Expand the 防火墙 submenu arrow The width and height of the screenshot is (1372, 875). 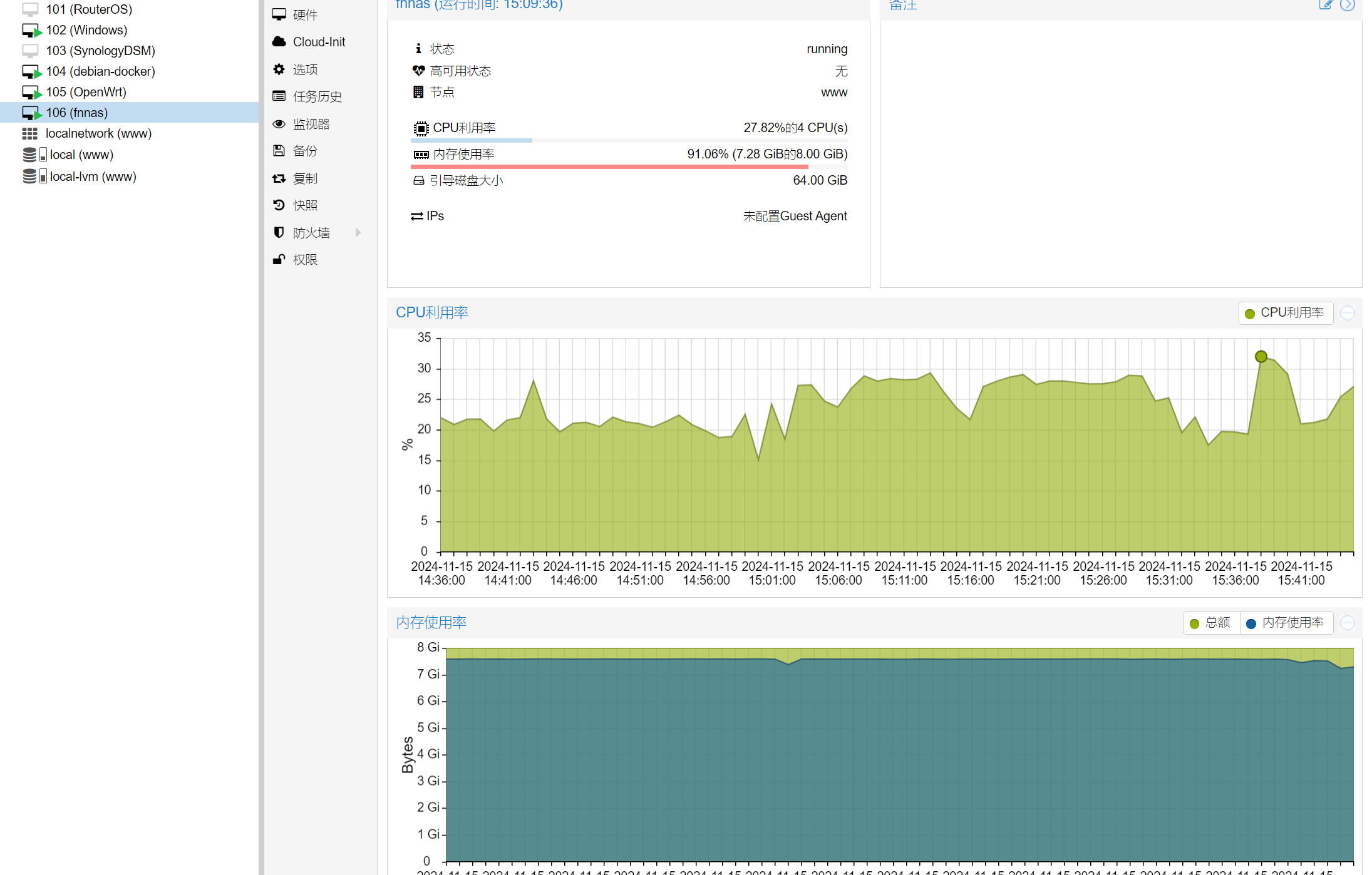[x=358, y=233]
